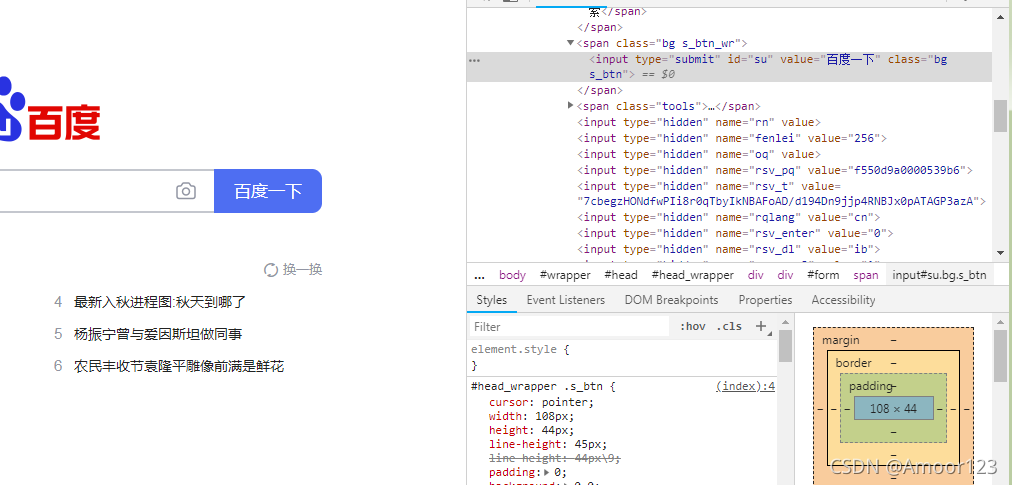Select the hidden input name fenlei line
This screenshot has height=485, width=1012.
click(x=732, y=138)
